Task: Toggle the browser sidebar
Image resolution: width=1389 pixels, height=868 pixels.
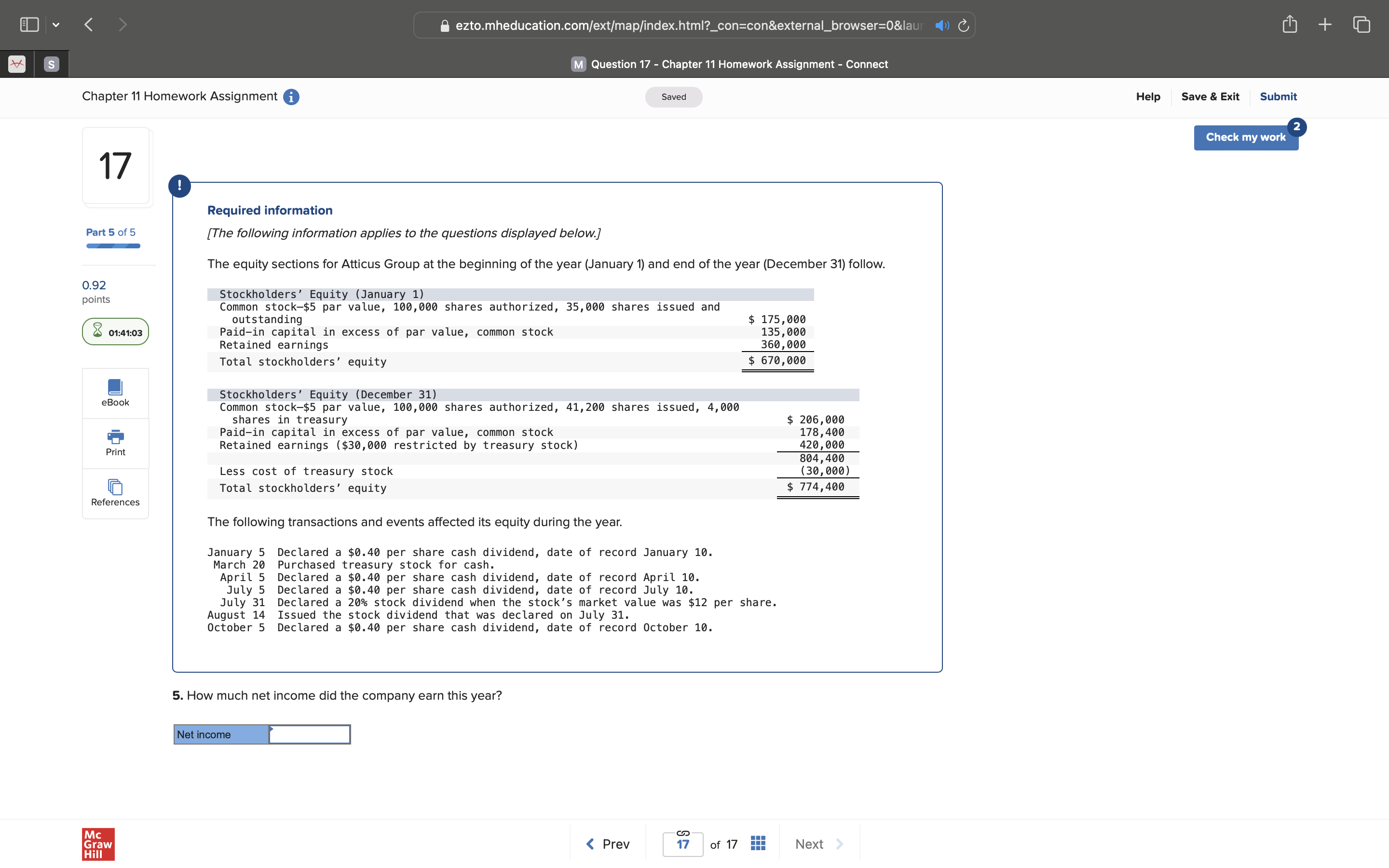Action: pos(29,25)
